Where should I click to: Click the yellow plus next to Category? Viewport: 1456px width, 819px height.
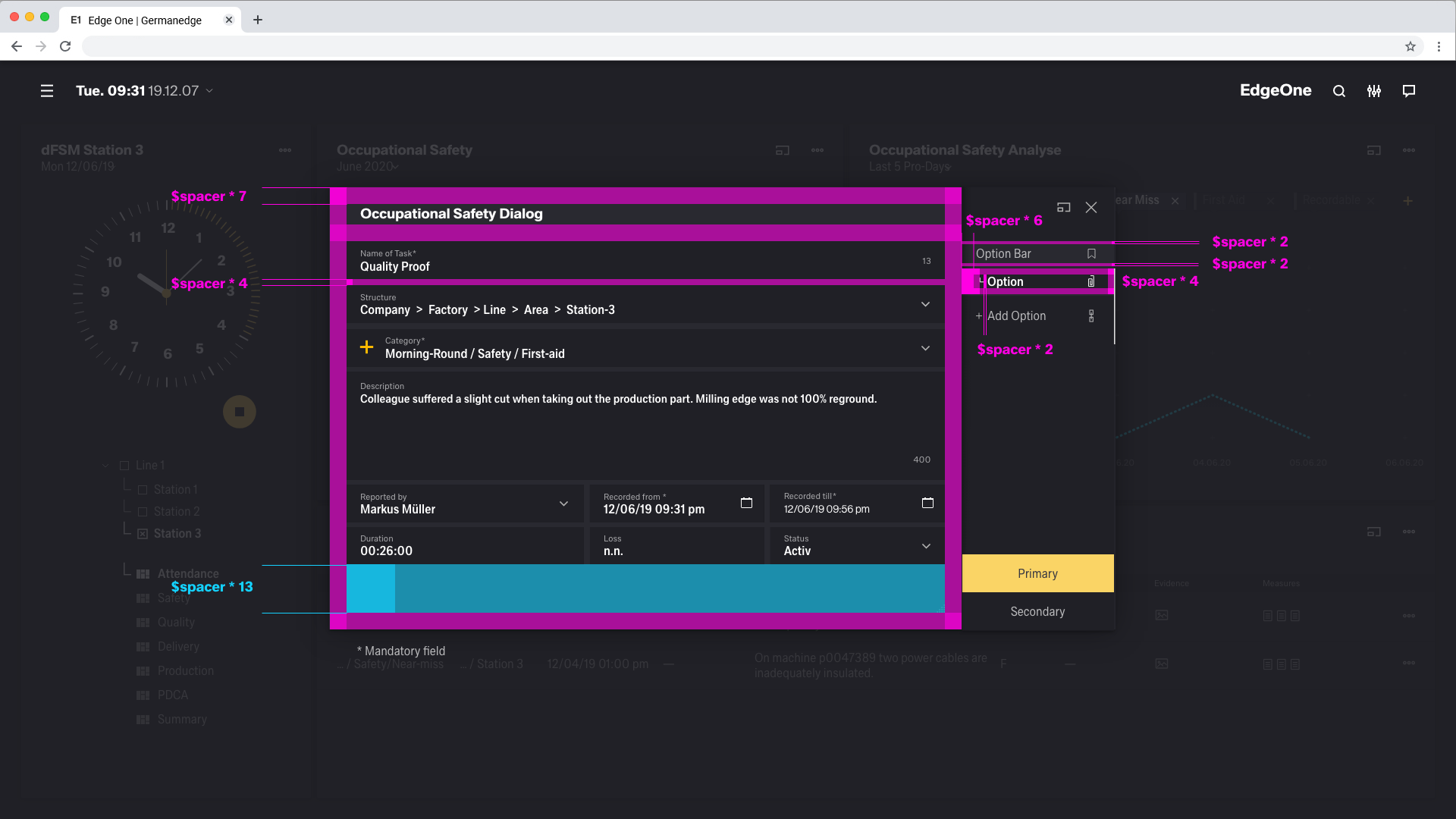click(366, 347)
